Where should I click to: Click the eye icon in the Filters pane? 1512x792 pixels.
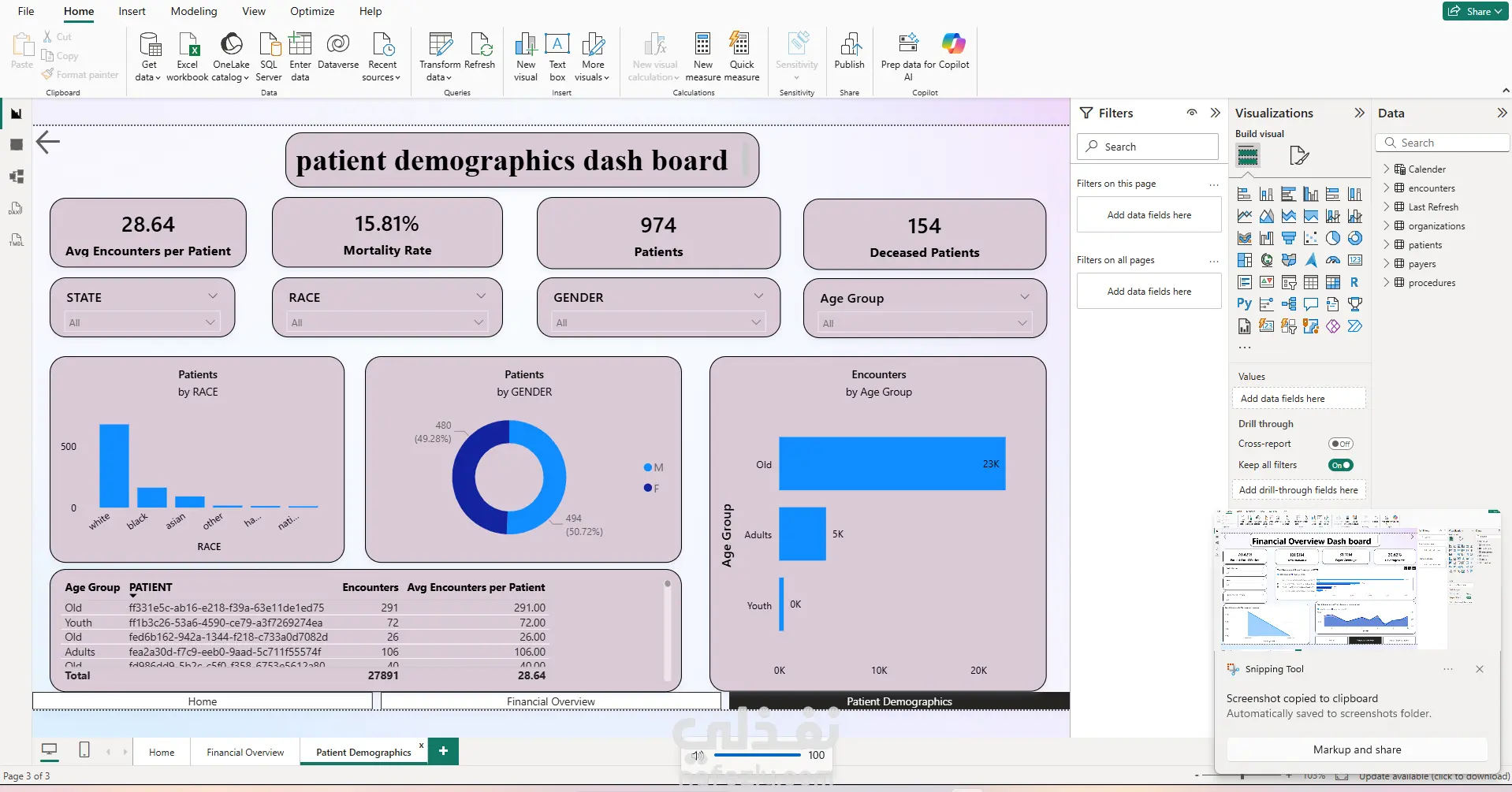pos(1192,113)
